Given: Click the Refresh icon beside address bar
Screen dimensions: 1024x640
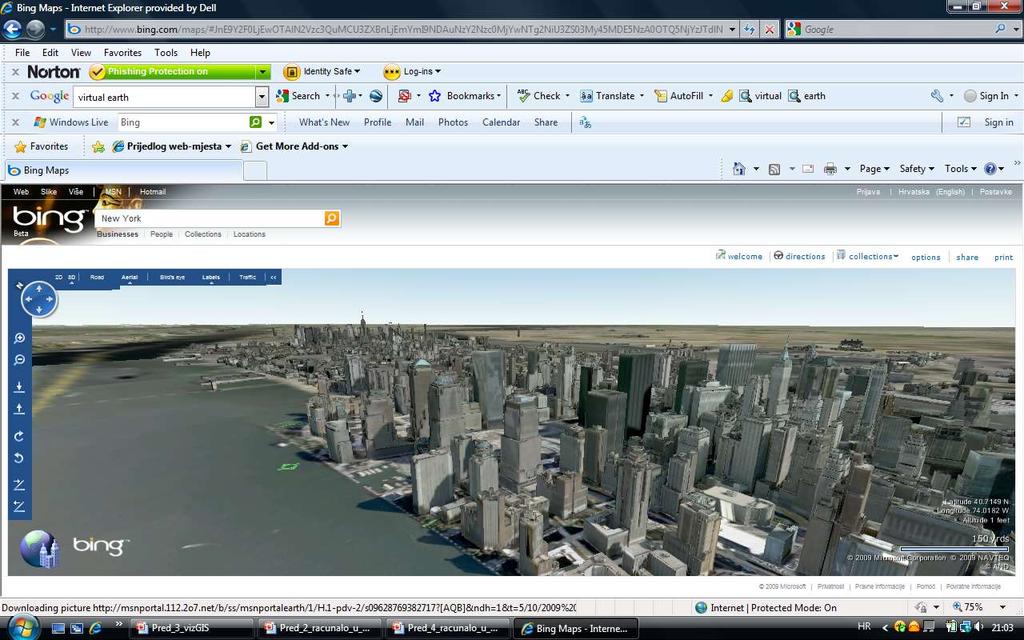Looking at the screenshot, I should pos(749,29).
